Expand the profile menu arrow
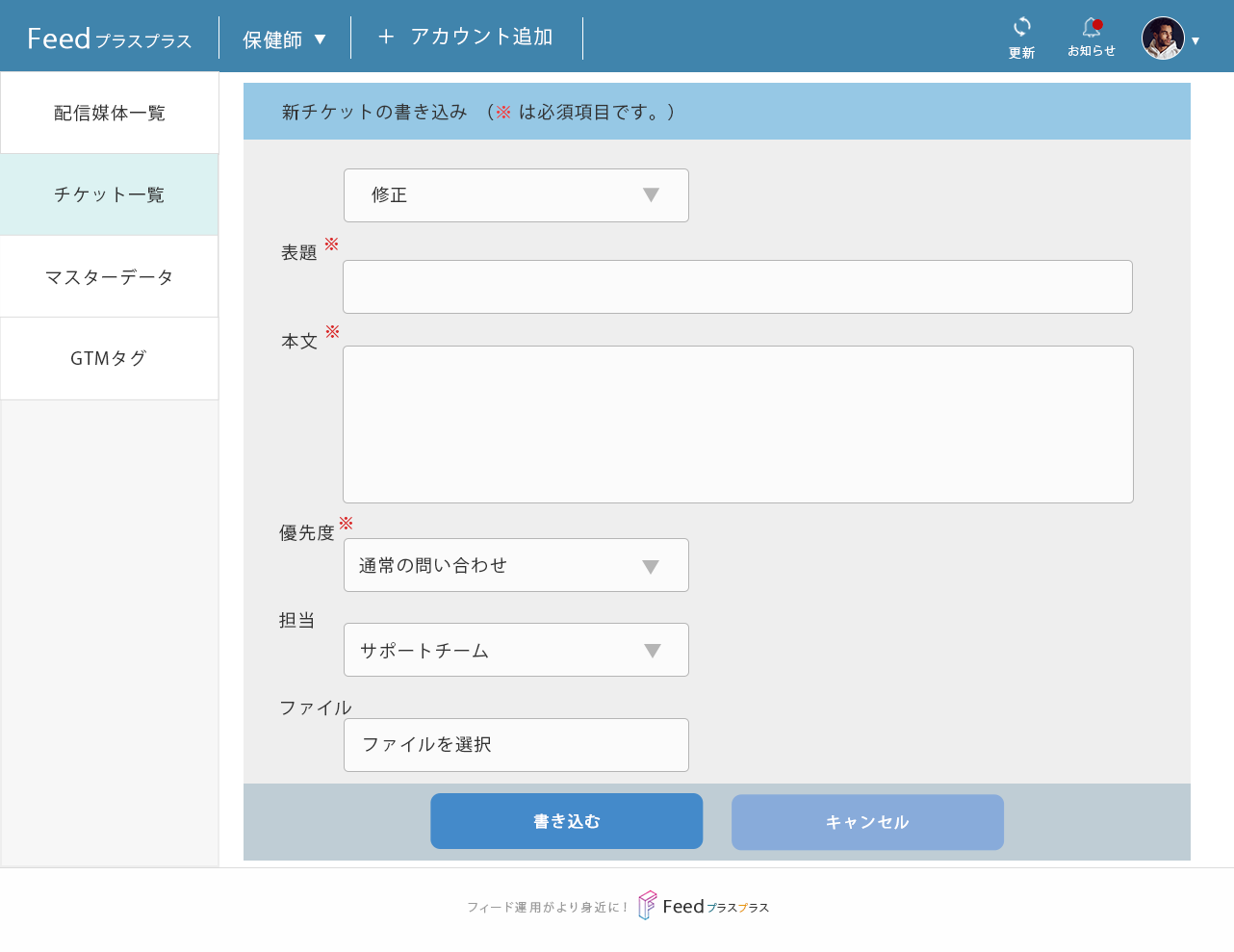 [1195, 40]
